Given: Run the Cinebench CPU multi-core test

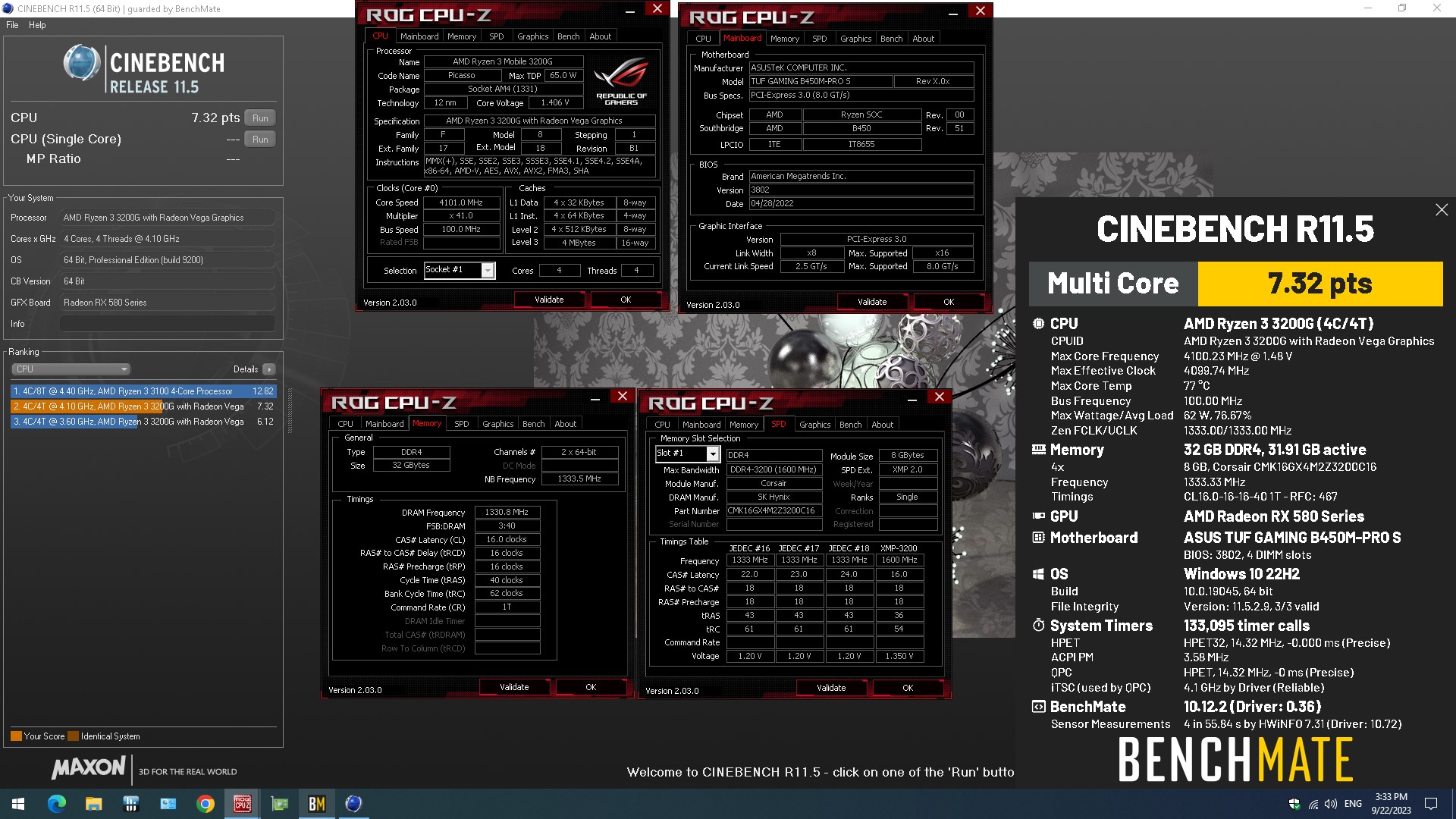Looking at the screenshot, I should pos(260,118).
